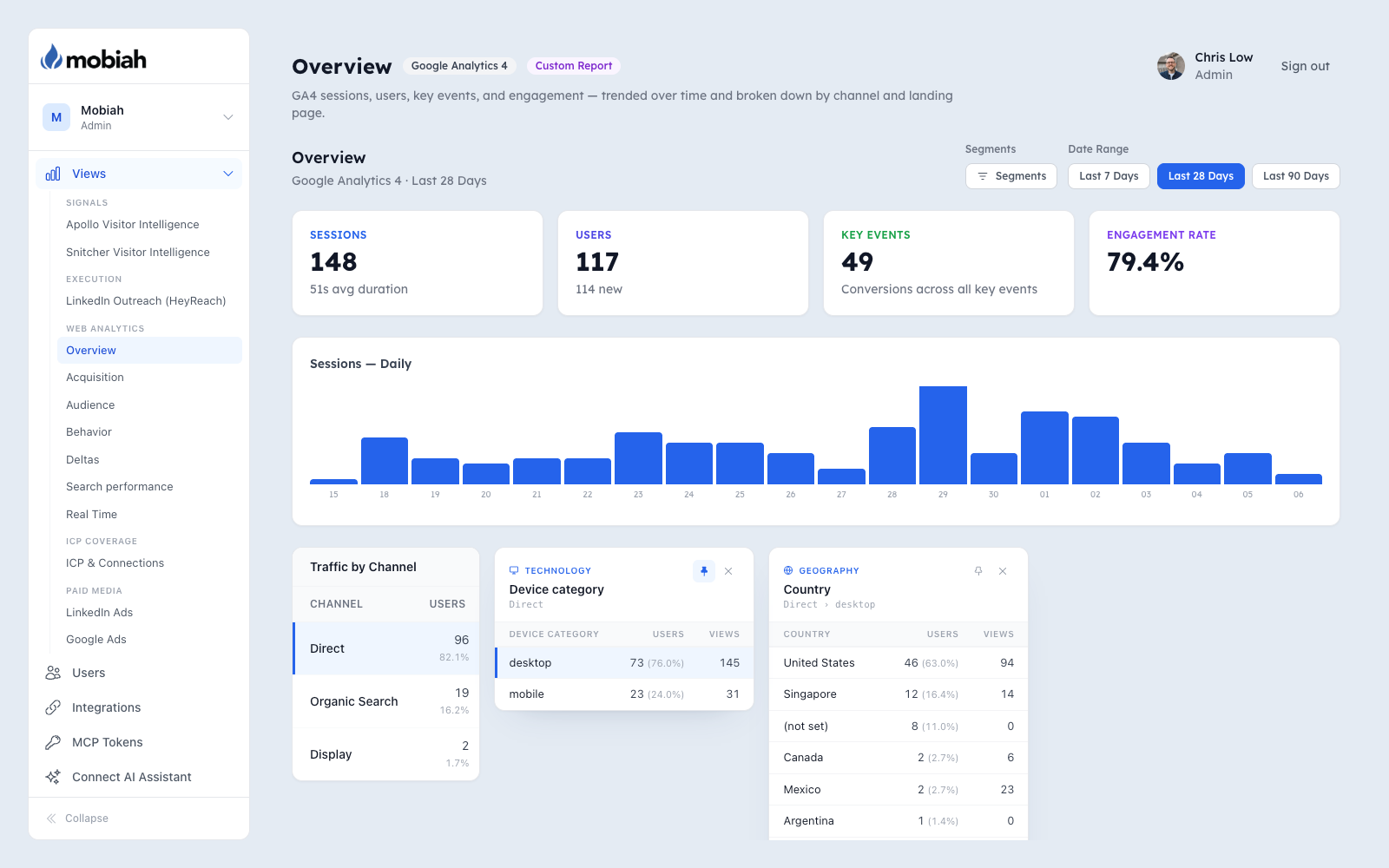The image size is (1389, 868).
Task: Click the Mobiah flame logo
Action: 52,57
